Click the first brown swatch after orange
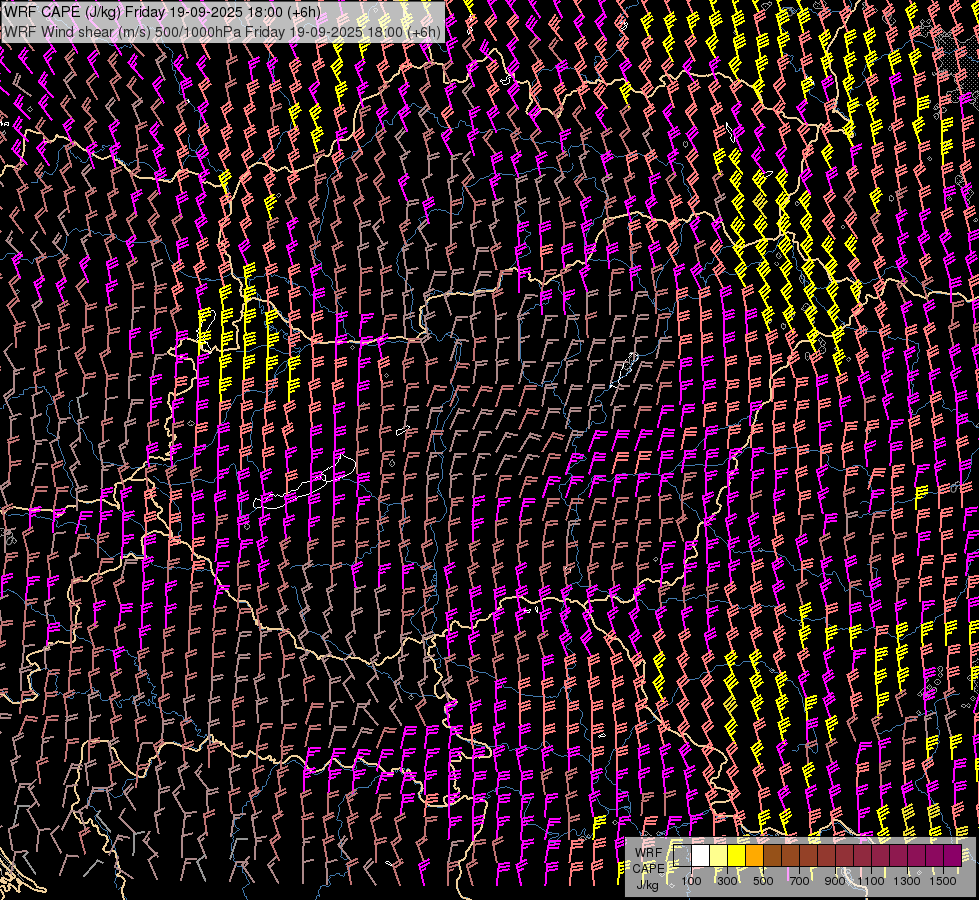 [773, 856]
